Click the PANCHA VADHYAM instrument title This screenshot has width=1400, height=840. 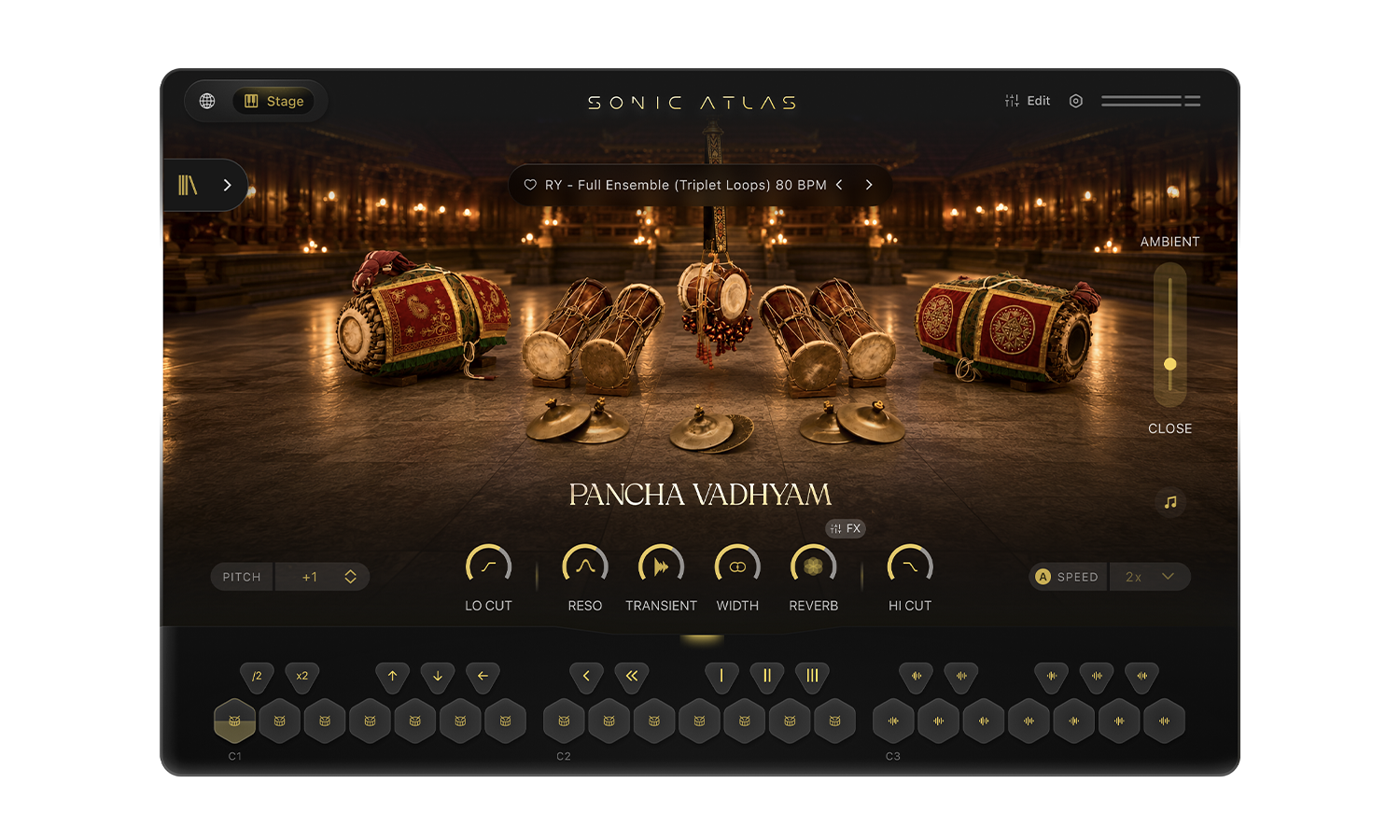click(x=700, y=494)
